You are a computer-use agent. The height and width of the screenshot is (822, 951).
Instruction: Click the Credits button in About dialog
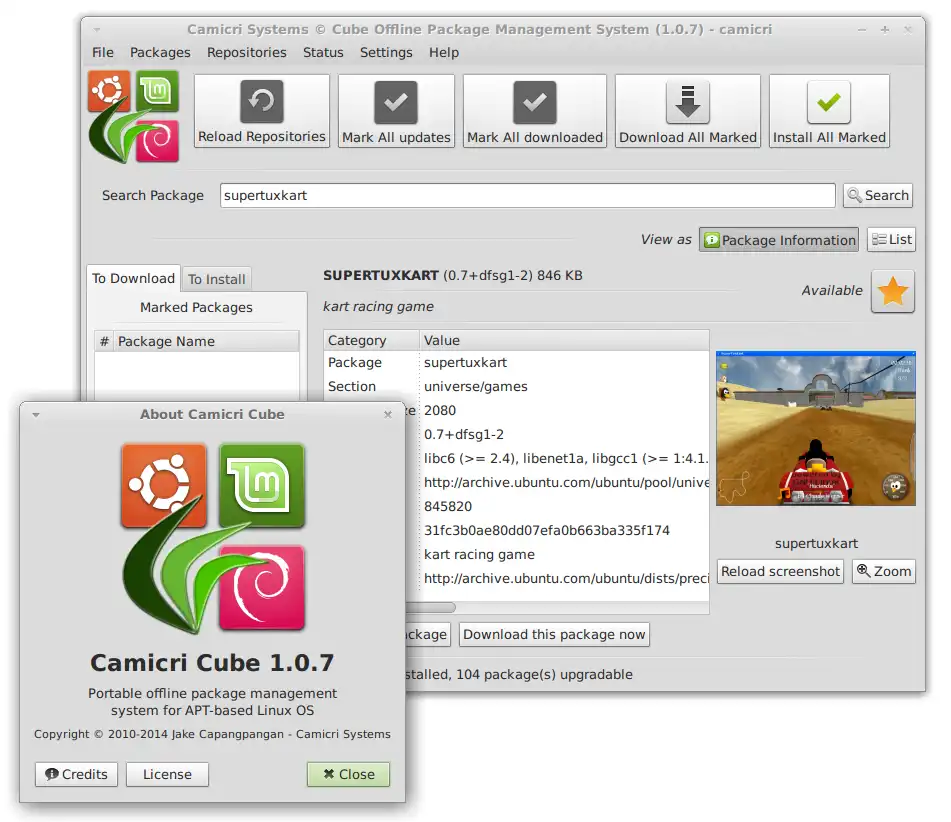[76, 775]
